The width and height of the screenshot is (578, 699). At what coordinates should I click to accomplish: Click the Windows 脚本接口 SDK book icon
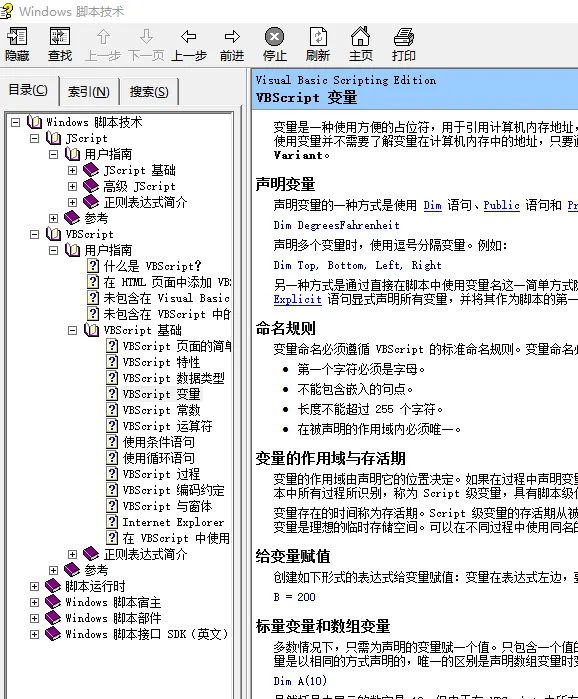[53, 634]
